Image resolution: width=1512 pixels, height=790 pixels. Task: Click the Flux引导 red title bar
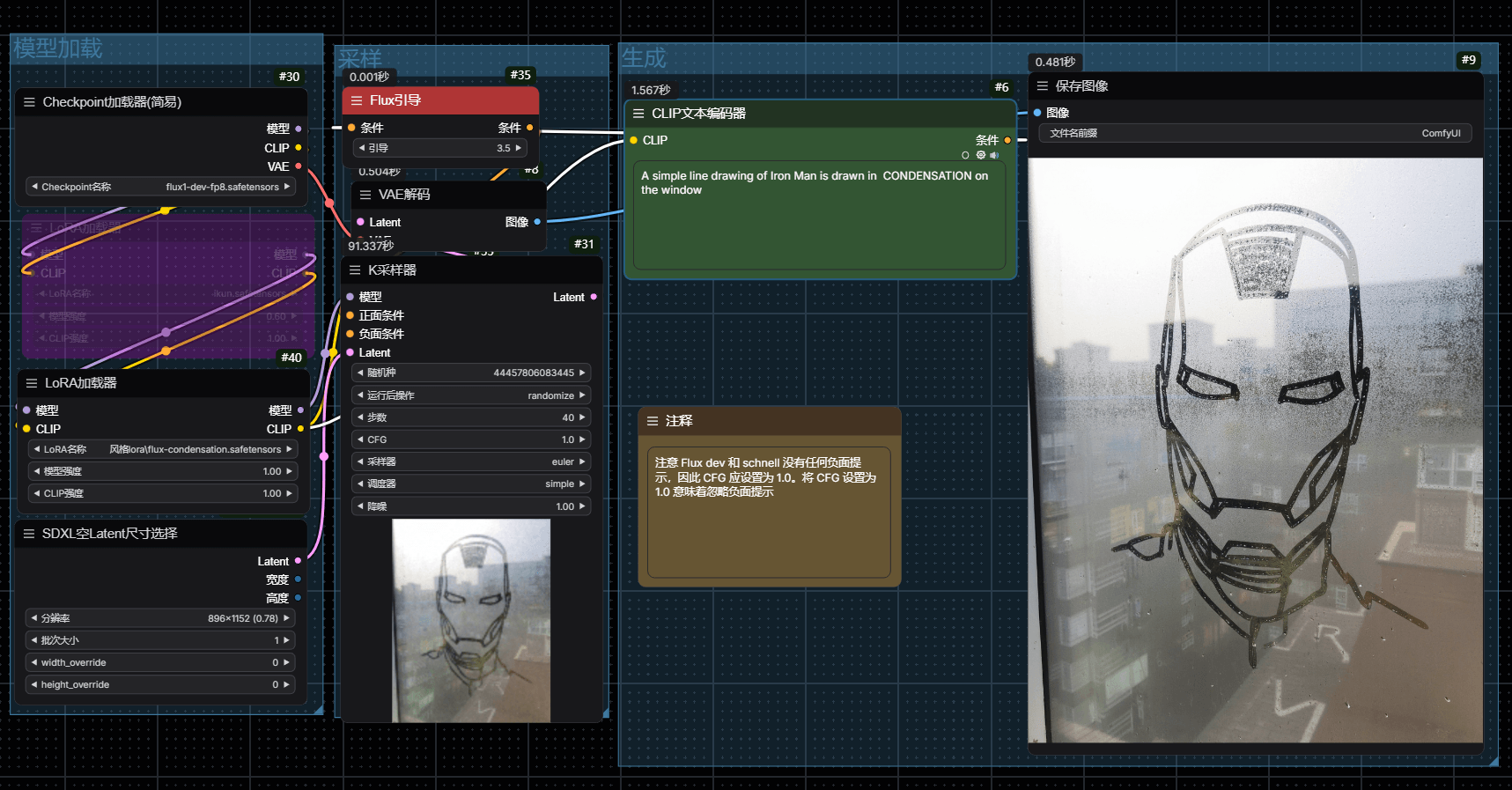440,100
